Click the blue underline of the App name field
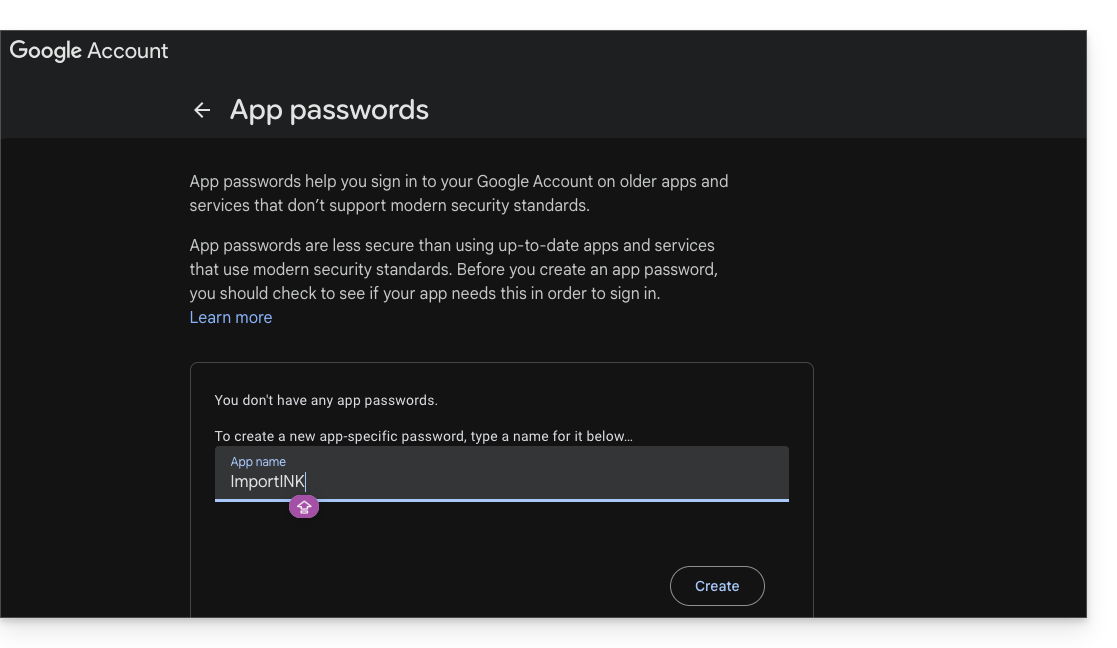 click(x=500, y=500)
